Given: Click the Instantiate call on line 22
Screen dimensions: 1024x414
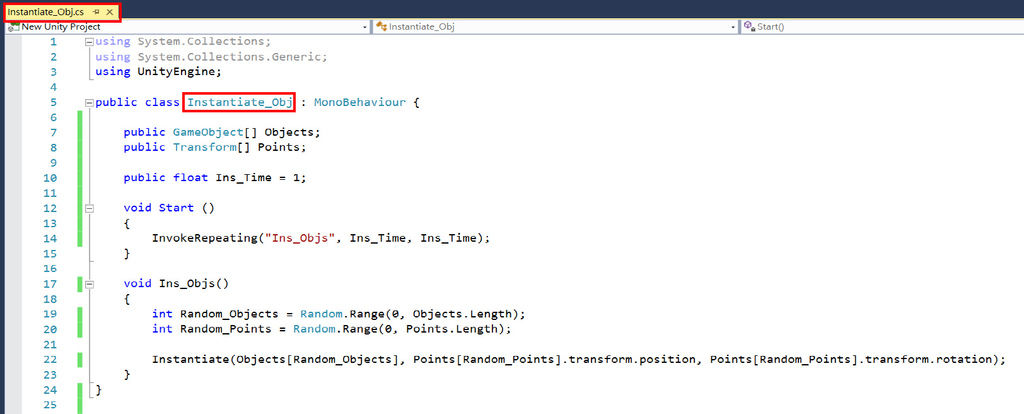Looking at the screenshot, I should 191,359.
